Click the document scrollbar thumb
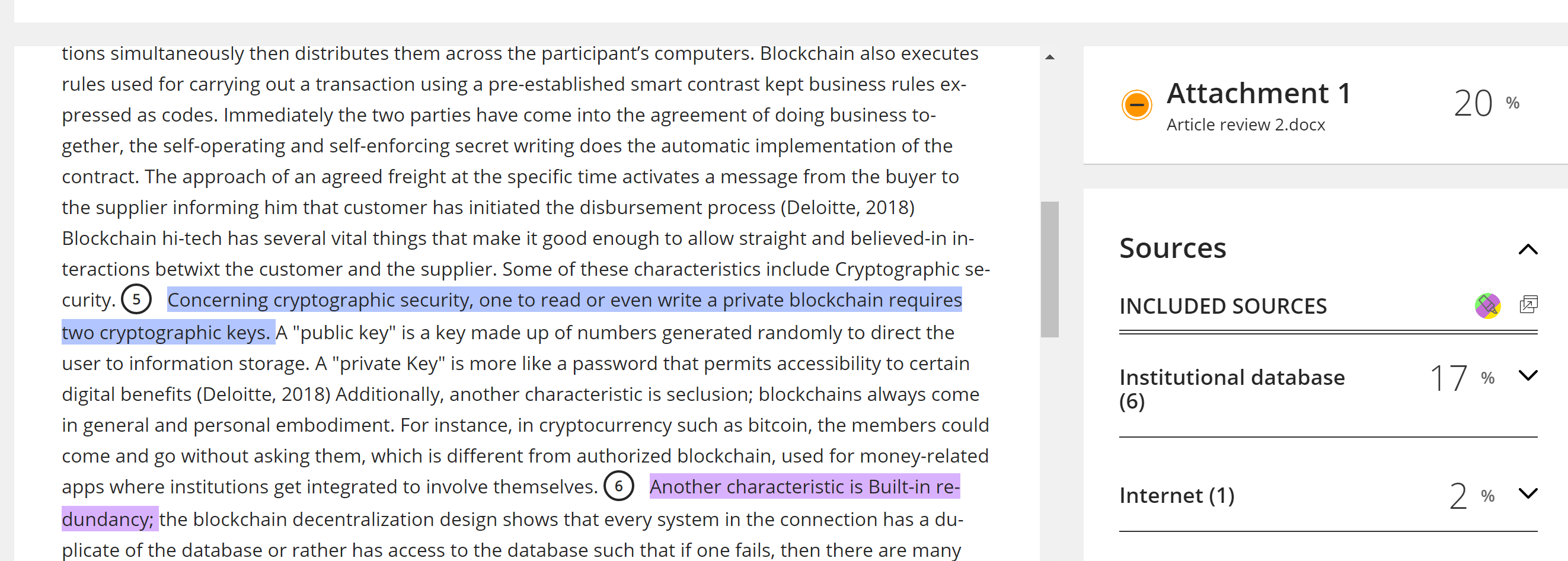 [x=1049, y=269]
